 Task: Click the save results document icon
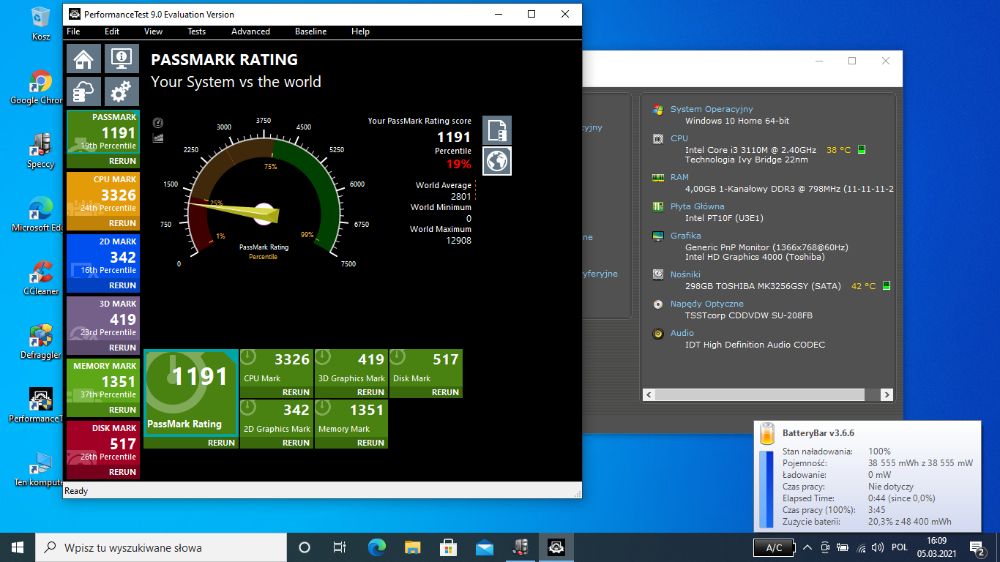(497, 130)
